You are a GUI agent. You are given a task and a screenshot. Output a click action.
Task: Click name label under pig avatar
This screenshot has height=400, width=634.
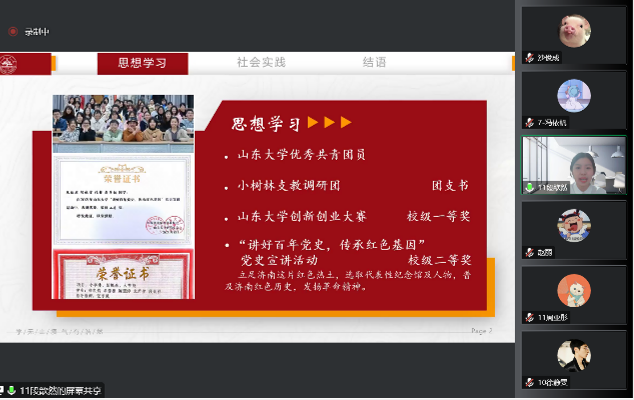[548, 58]
